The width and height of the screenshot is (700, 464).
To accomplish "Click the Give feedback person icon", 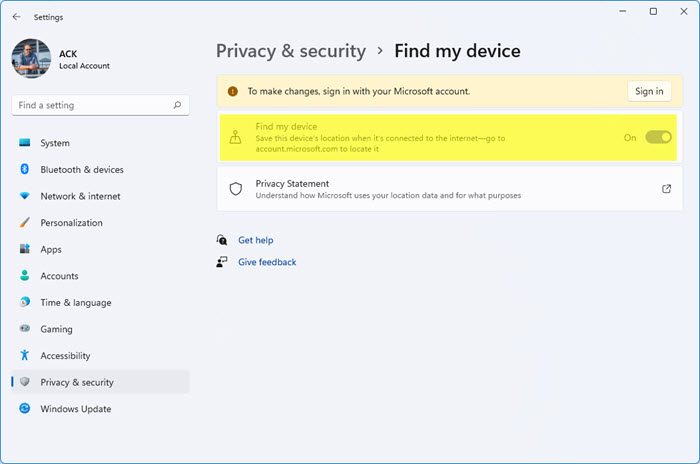I will 222,262.
